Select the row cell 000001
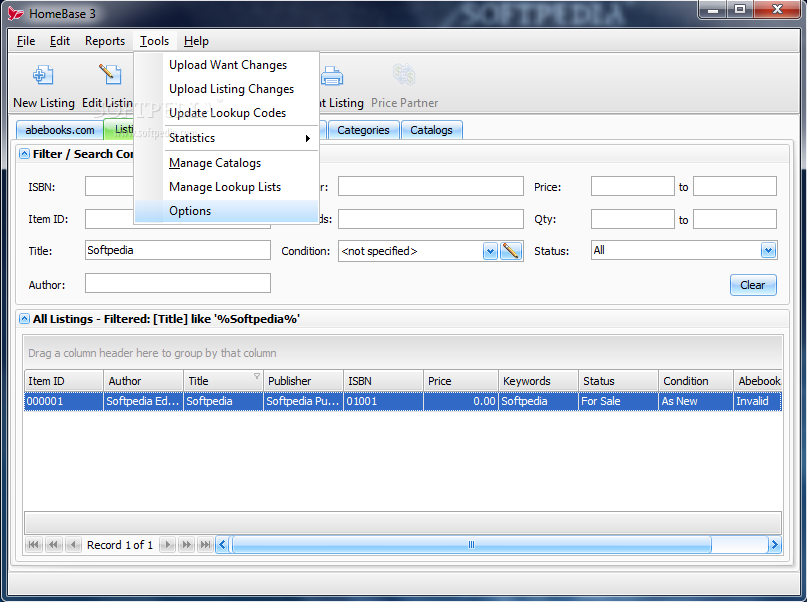Viewport: 807px width, 602px height. pyautogui.click(x=64, y=401)
